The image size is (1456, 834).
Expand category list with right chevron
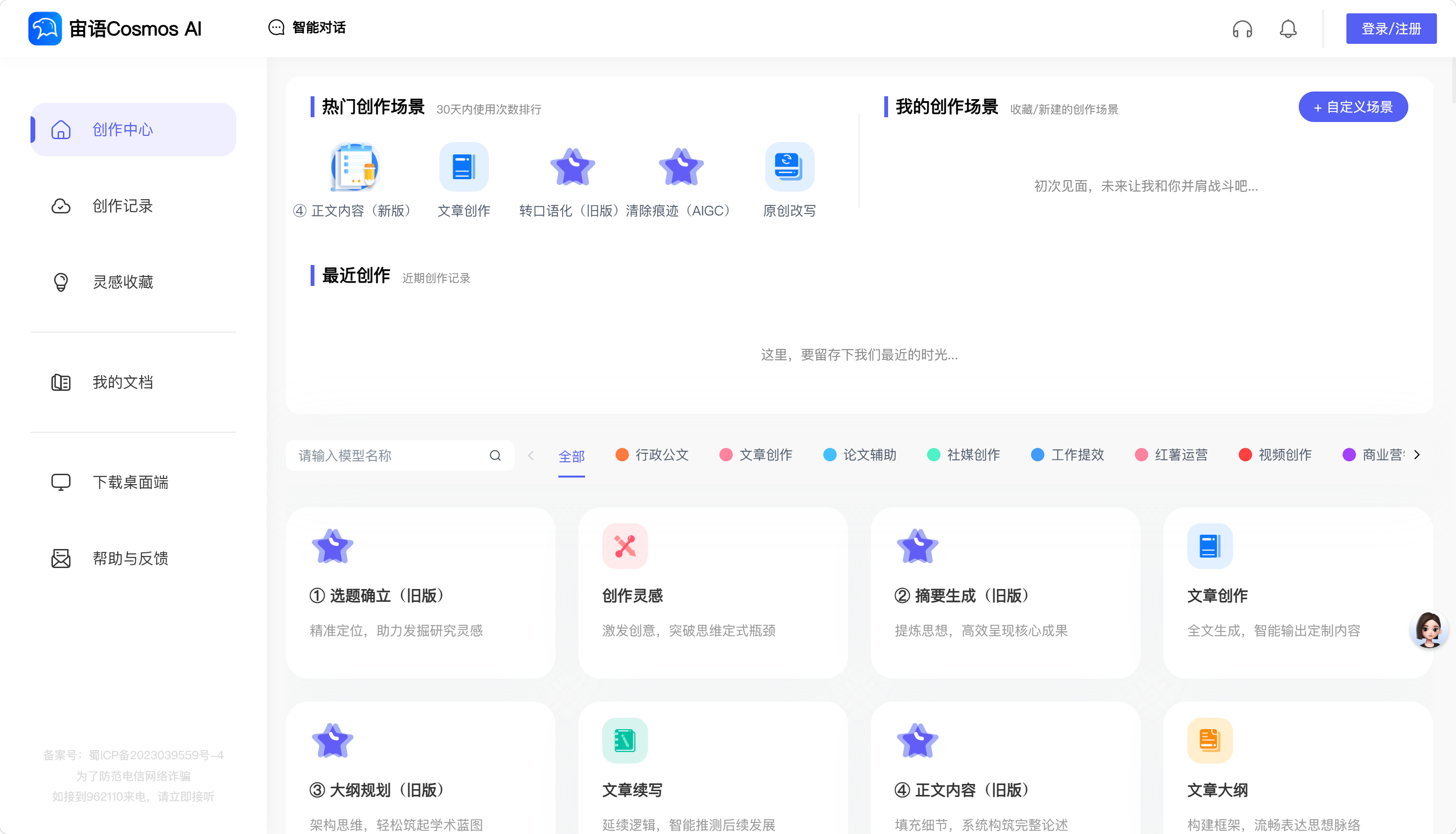tap(1417, 455)
